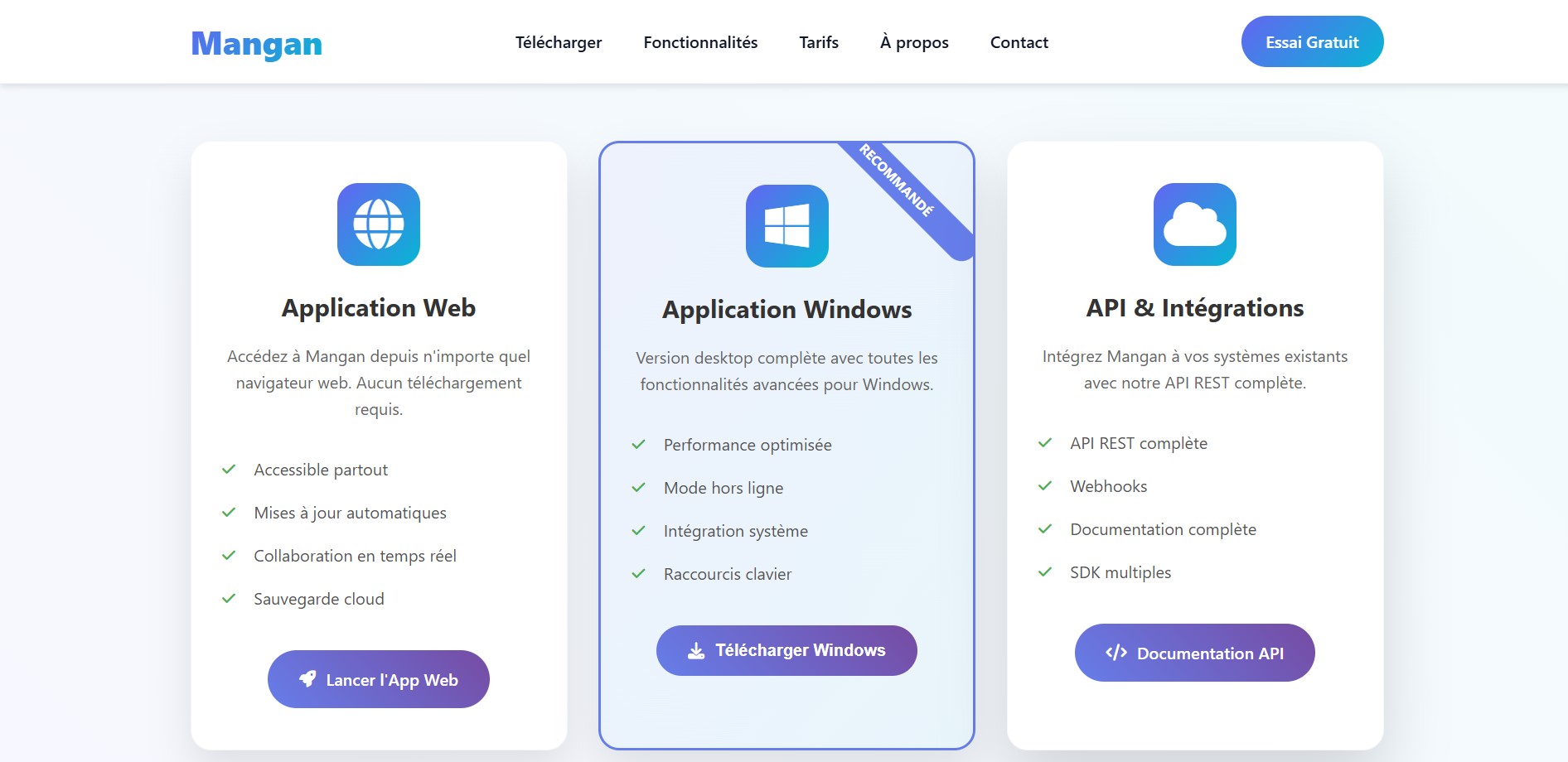This screenshot has height=762, width=1568.
Task: Click the download arrow icon in Télécharger Windows
Action: click(696, 651)
